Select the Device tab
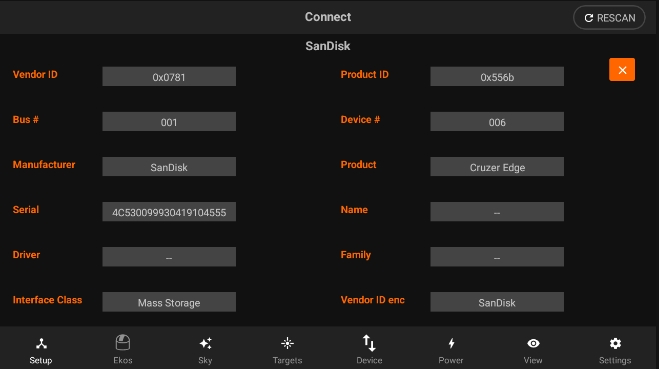The width and height of the screenshot is (659, 369). (x=369, y=349)
